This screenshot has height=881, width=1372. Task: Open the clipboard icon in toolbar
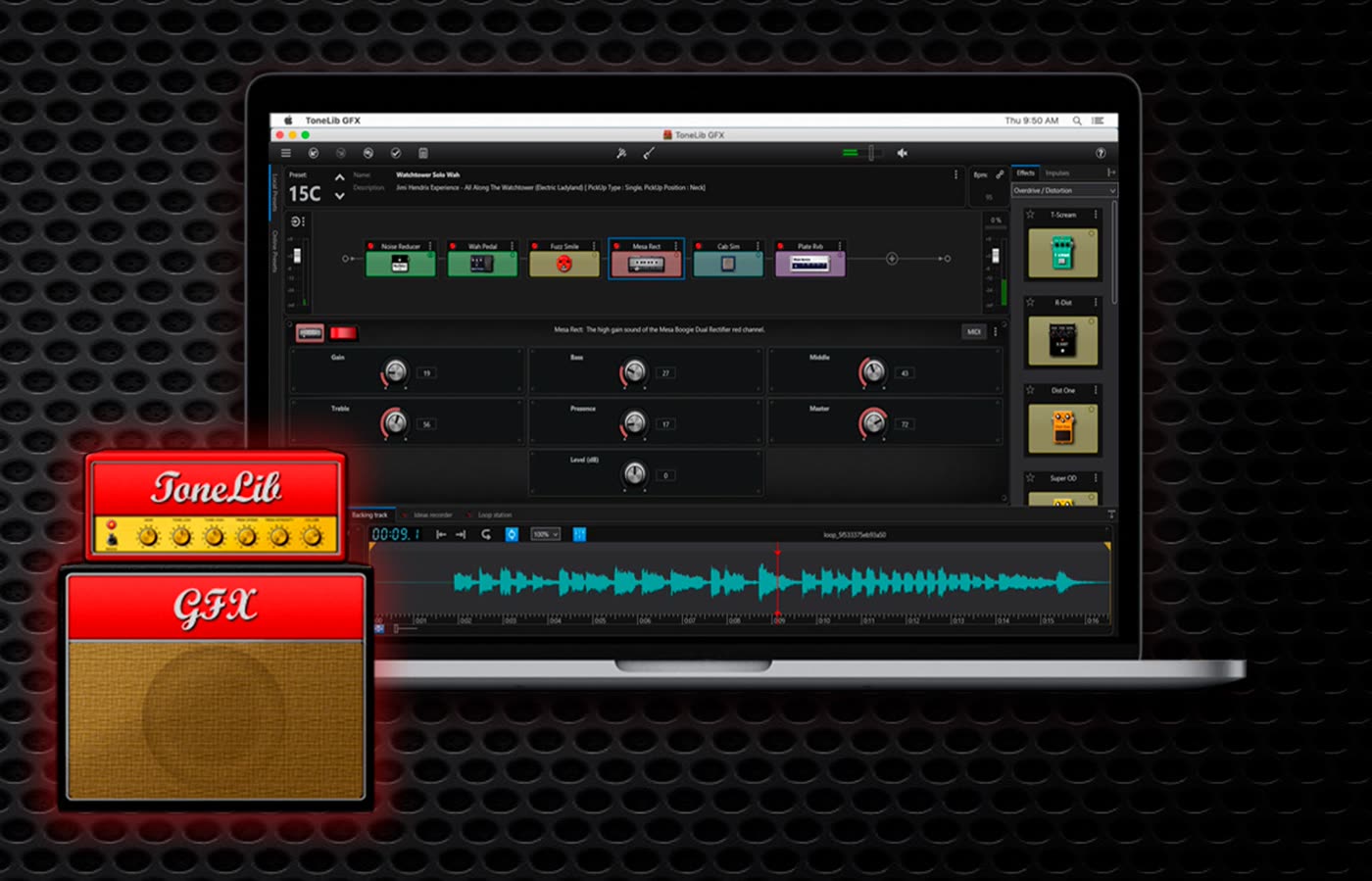point(423,153)
